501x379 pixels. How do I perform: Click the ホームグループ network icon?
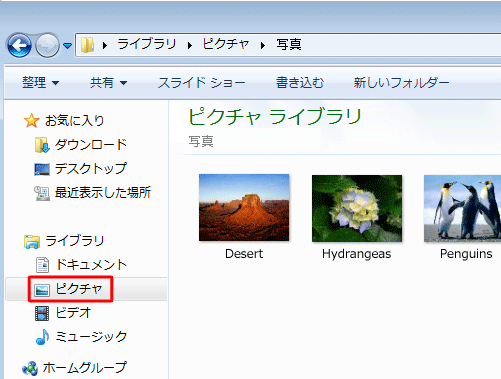[x=30, y=368]
